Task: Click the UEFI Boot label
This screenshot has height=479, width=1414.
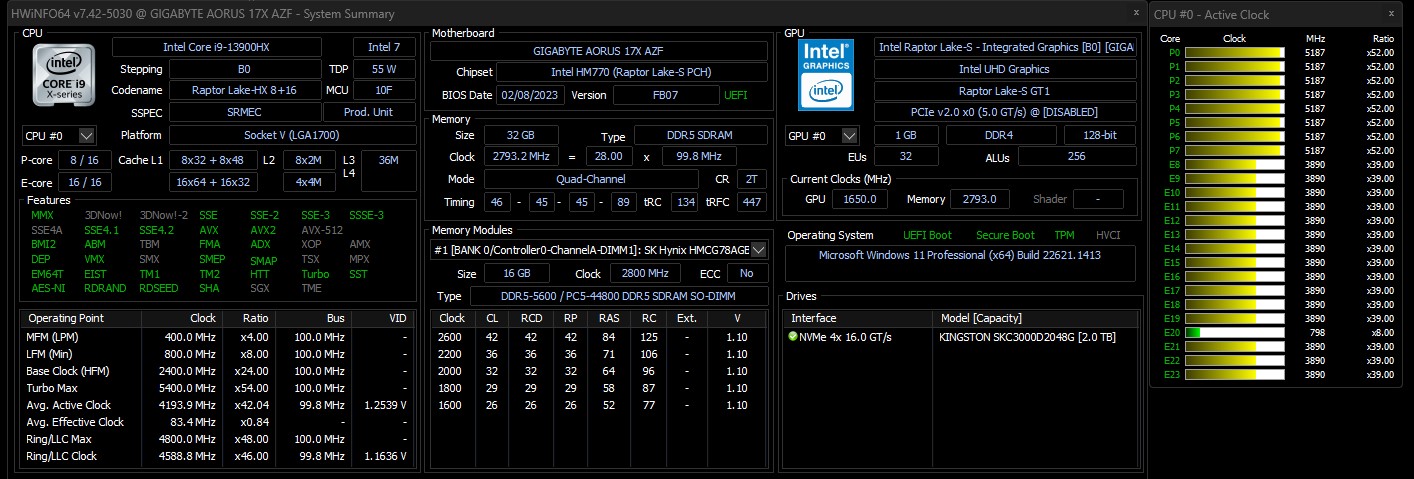Action: 928,235
